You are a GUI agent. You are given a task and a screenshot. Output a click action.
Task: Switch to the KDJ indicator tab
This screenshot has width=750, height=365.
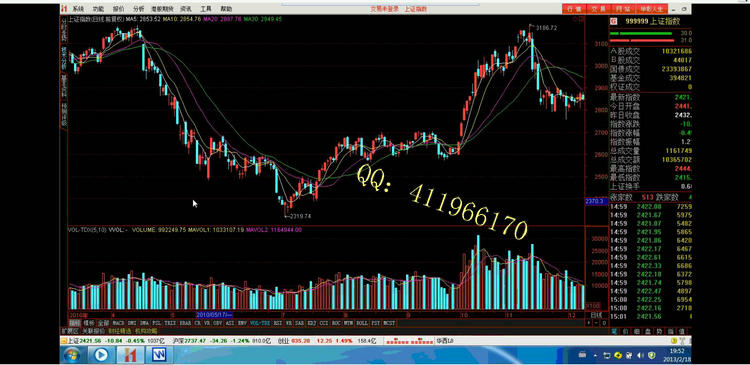point(311,323)
